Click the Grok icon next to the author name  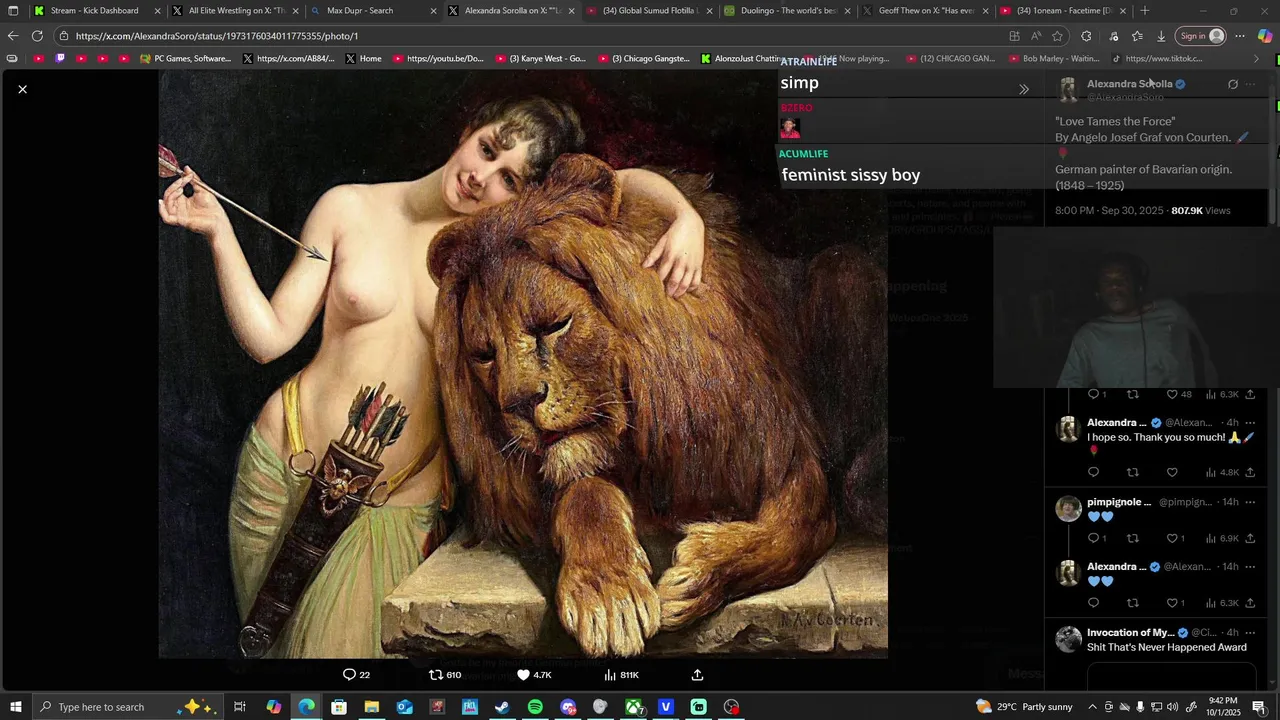click(x=1232, y=84)
